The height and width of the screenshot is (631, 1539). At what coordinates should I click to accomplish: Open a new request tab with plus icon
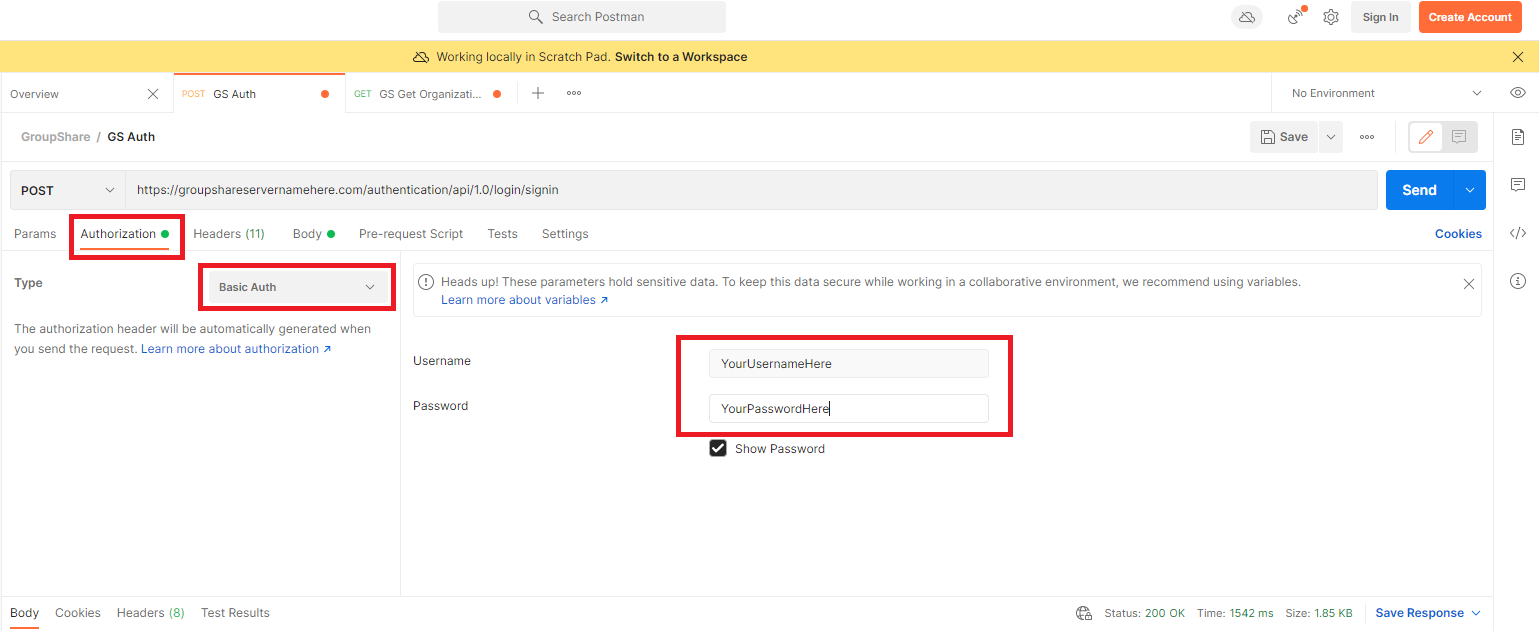(x=538, y=93)
